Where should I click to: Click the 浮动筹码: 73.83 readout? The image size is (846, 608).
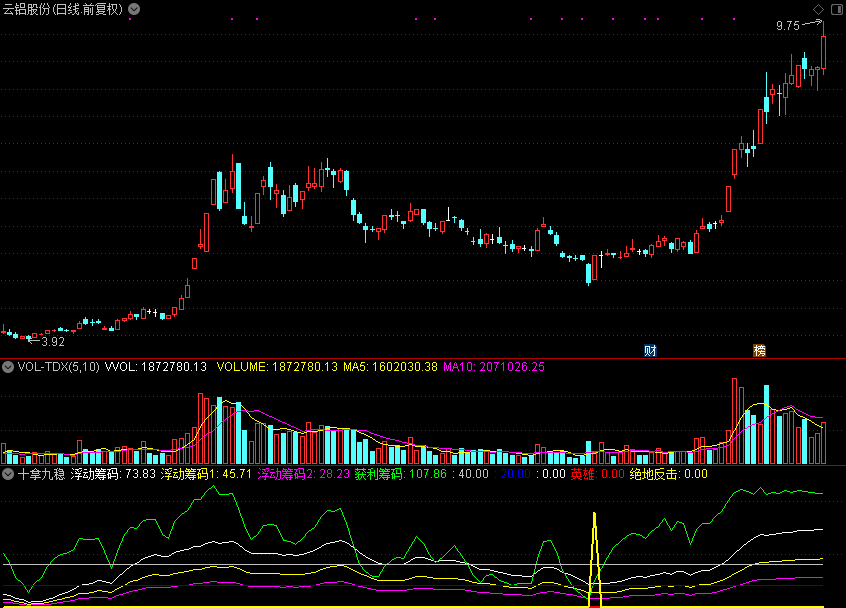point(113,474)
